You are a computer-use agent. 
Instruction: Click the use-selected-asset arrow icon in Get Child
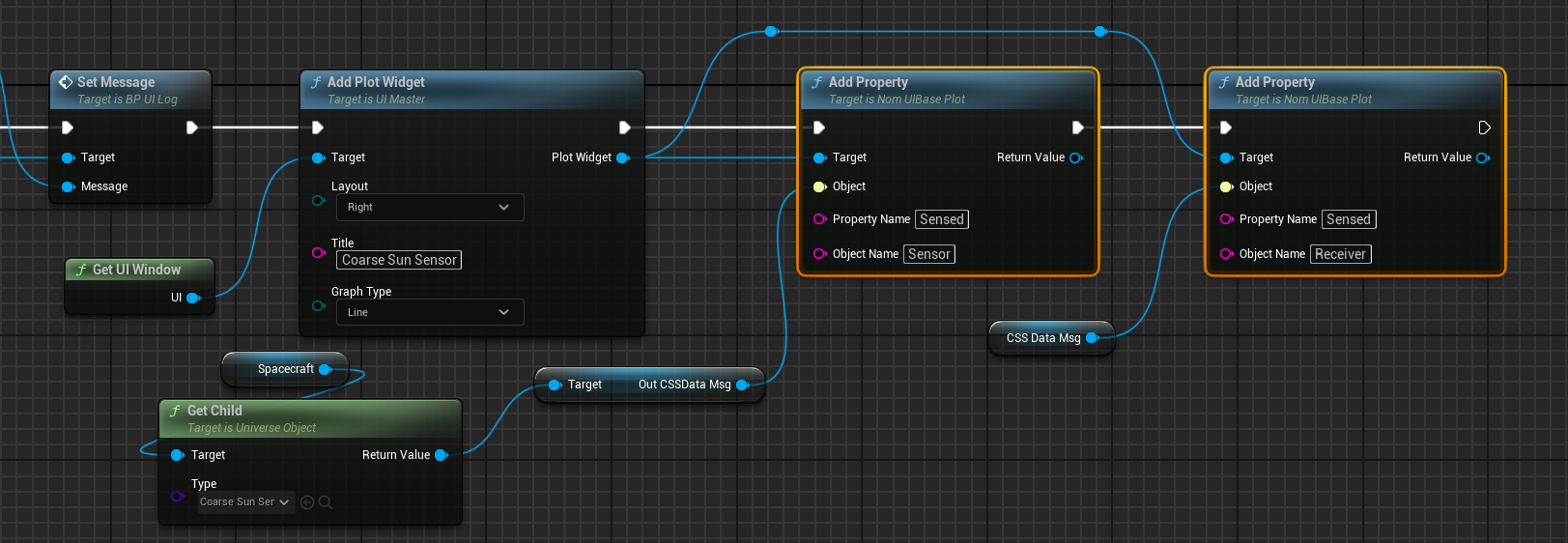coord(307,502)
